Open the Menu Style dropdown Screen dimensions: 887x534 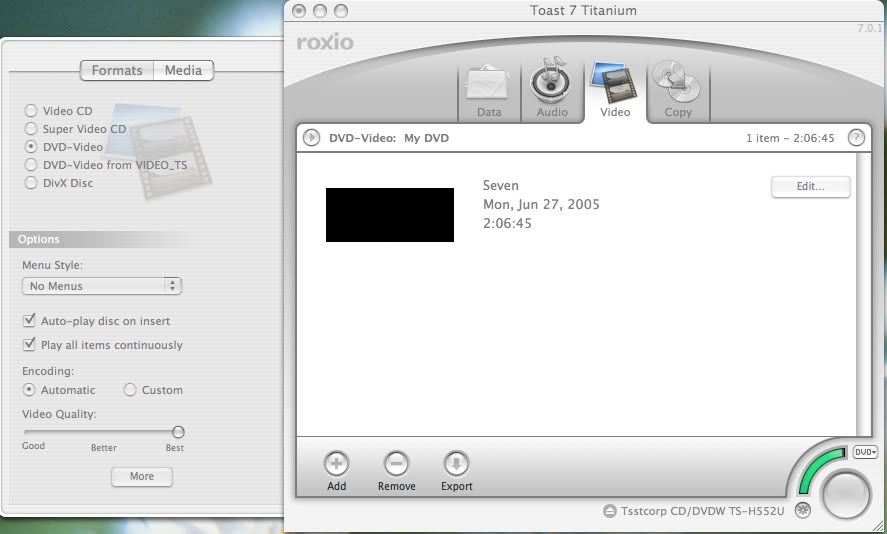(x=102, y=286)
